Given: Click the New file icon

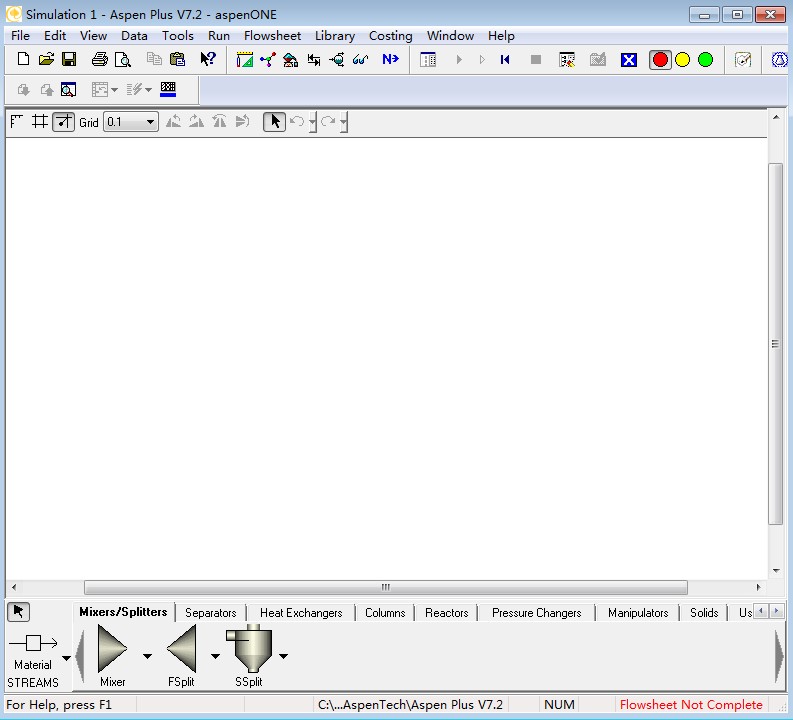Looking at the screenshot, I should pos(24,60).
